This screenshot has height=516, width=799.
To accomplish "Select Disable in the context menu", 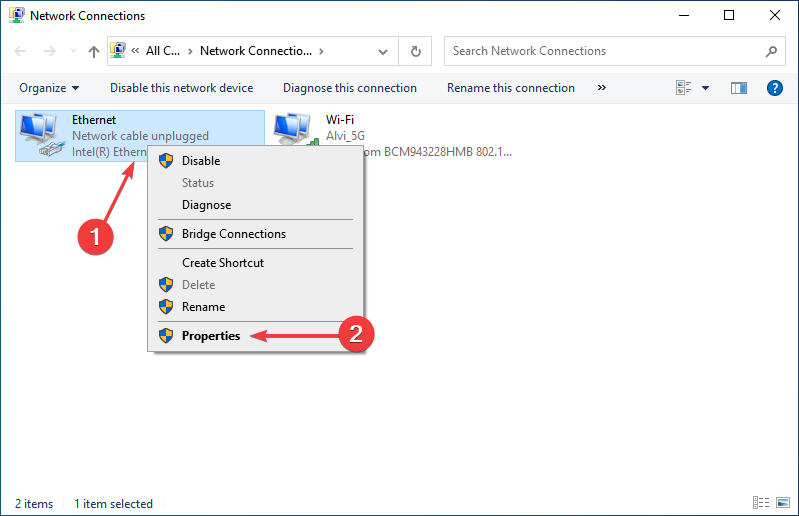I will (201, 161).
